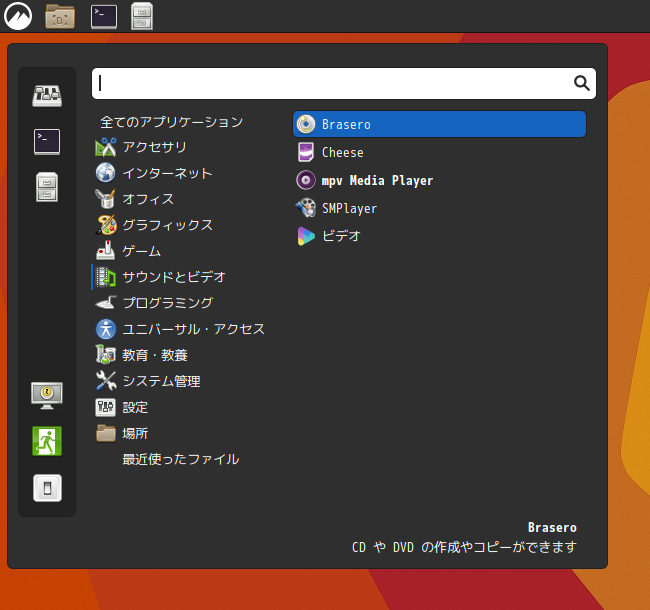Click the shut down power switch icon

pos(47,488)
